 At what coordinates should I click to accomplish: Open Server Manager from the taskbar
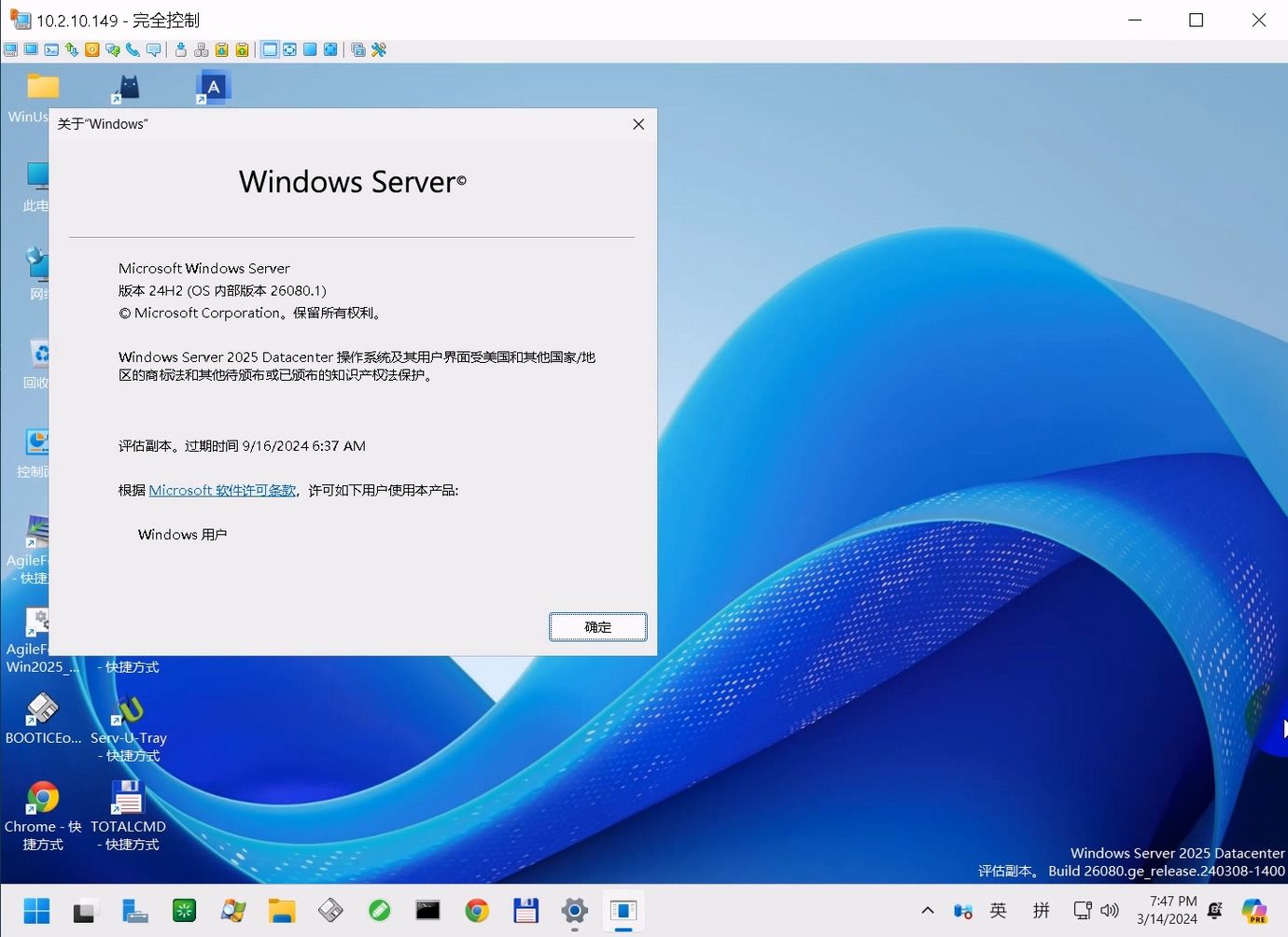click(135, 911)
